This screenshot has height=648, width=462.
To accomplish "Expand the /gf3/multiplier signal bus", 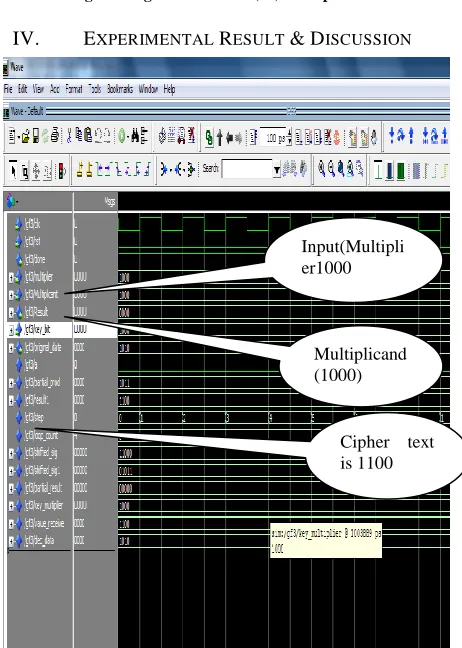I will (x=12, y=277).
